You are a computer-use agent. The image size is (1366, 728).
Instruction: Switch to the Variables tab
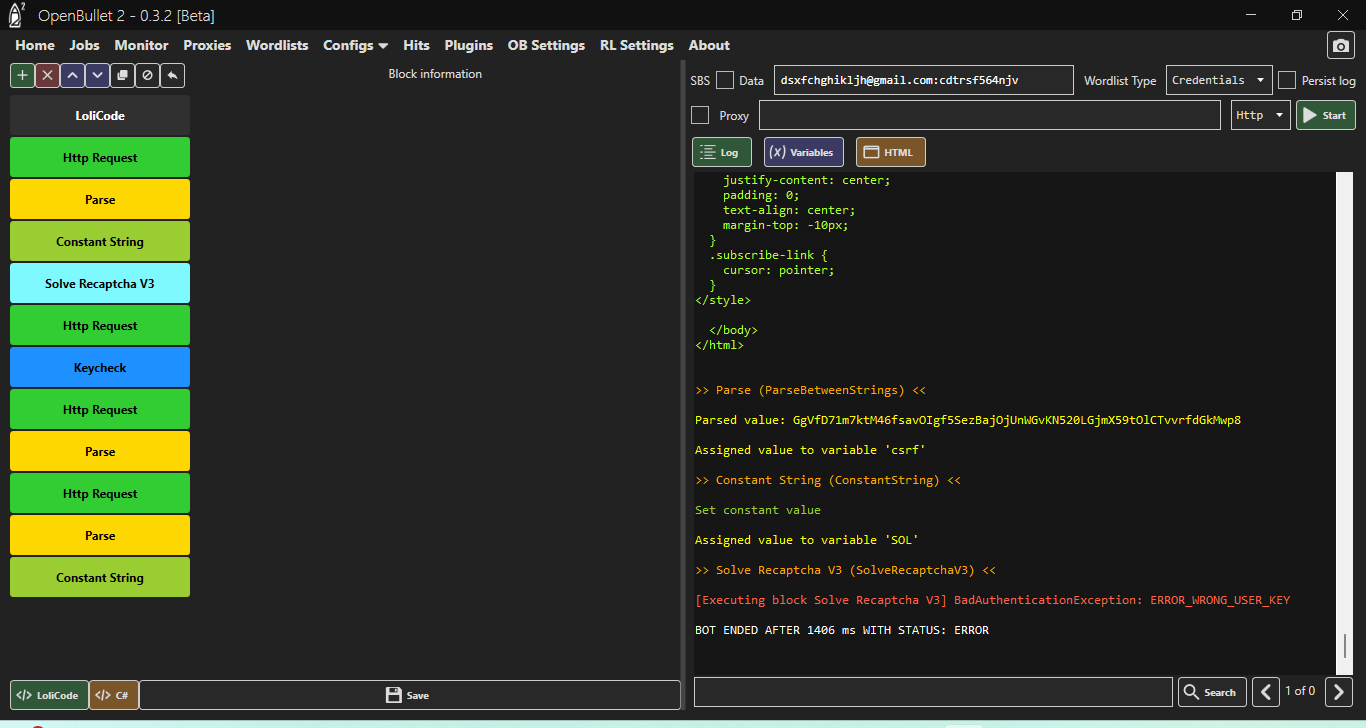803,152
